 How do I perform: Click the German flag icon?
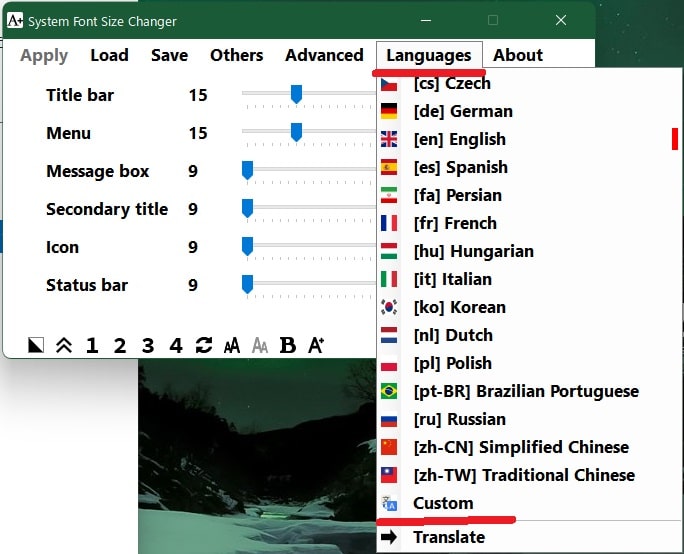[x=389, y=111]
